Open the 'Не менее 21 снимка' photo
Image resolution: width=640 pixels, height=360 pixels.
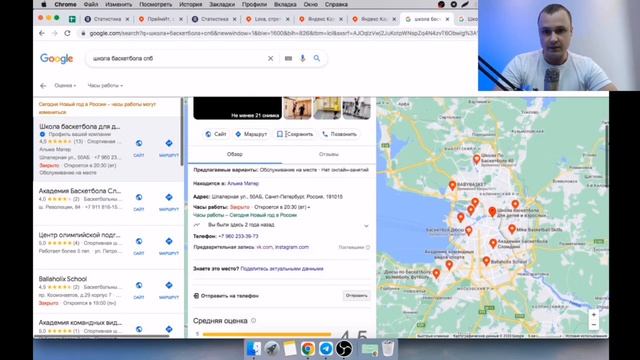pos(238,108)
